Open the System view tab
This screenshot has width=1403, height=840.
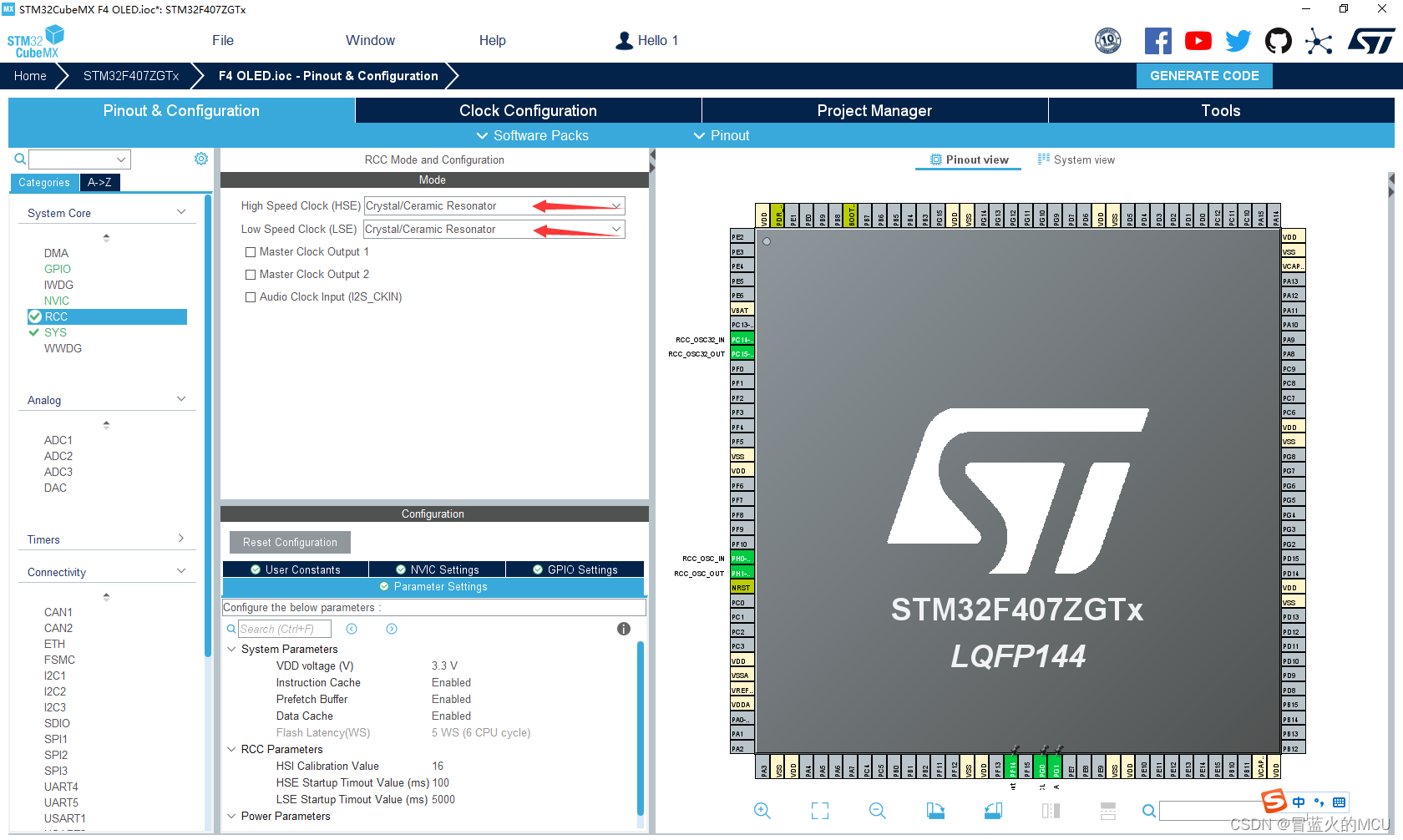click(1076, 159)
